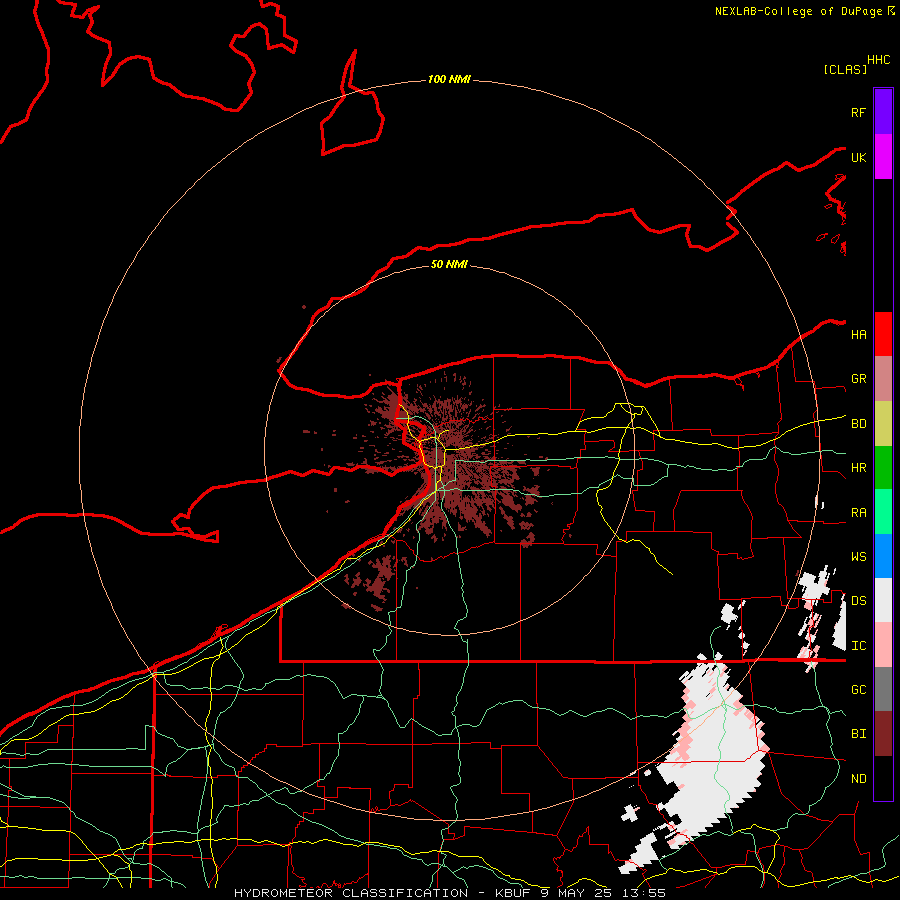Click the DS white legend swatch

coord(883,600)
